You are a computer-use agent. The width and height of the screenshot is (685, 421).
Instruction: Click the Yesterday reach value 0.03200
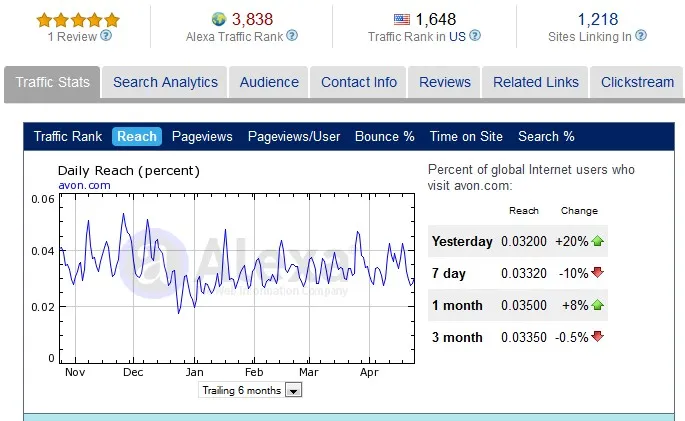(524, 241)
